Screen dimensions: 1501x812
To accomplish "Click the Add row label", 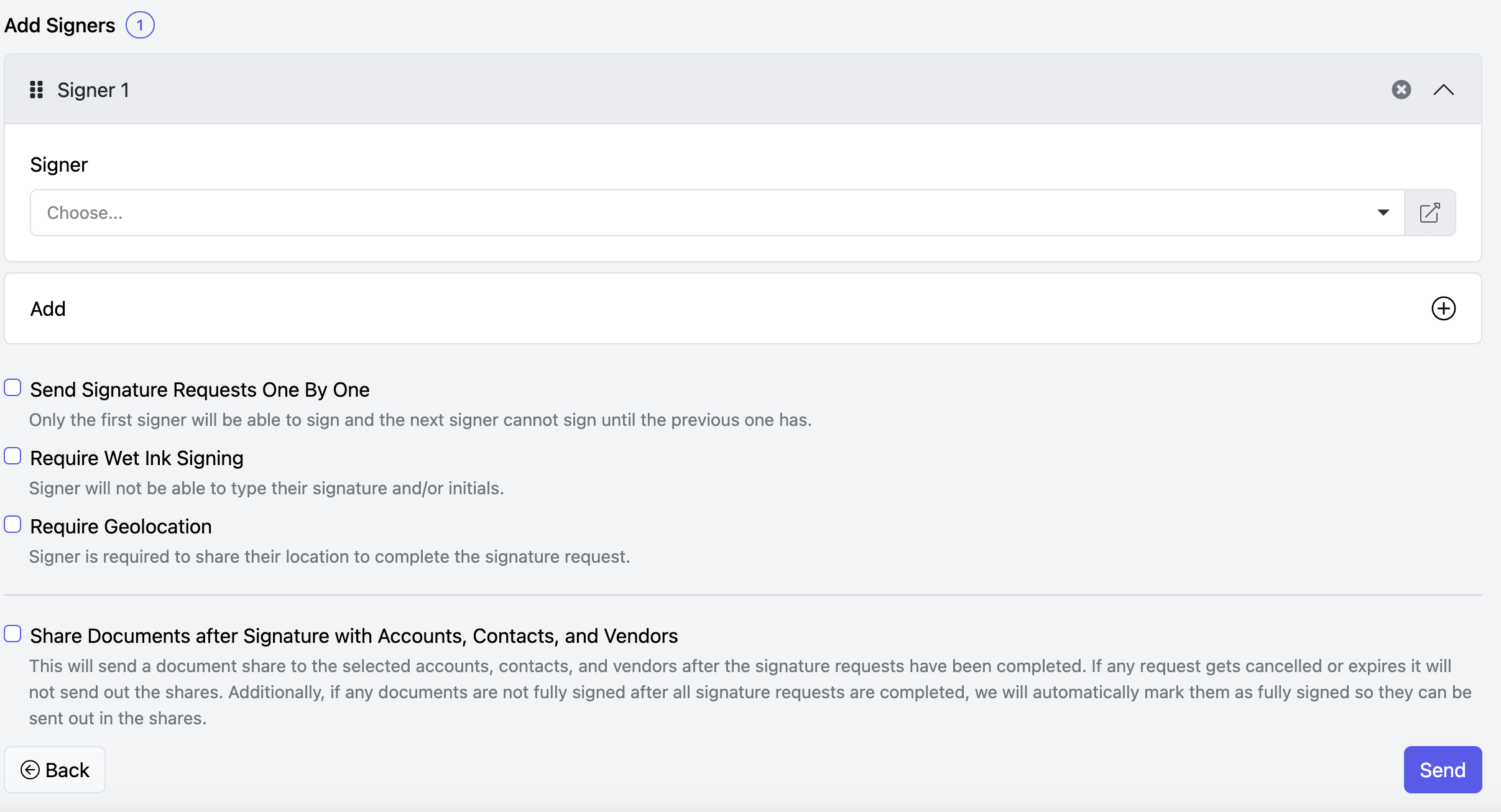I will pyautogui.click(x=48, y=308).
